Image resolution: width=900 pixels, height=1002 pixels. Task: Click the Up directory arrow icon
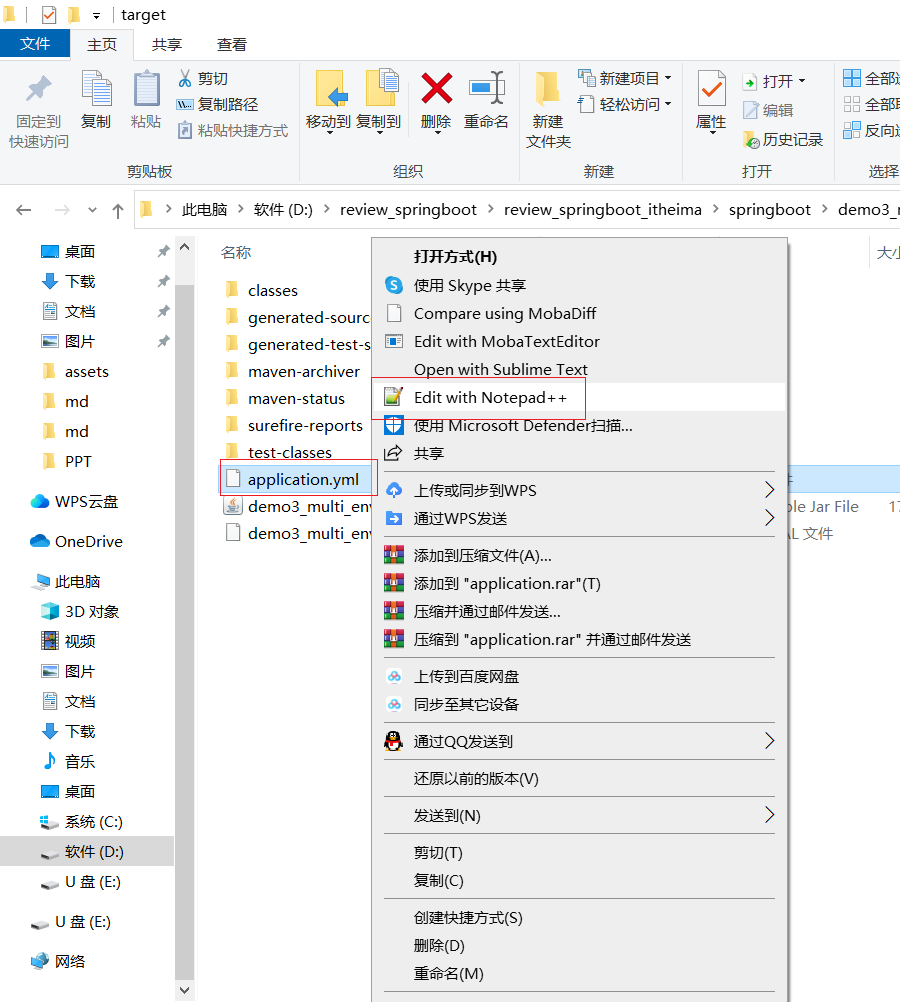point(118,210)
